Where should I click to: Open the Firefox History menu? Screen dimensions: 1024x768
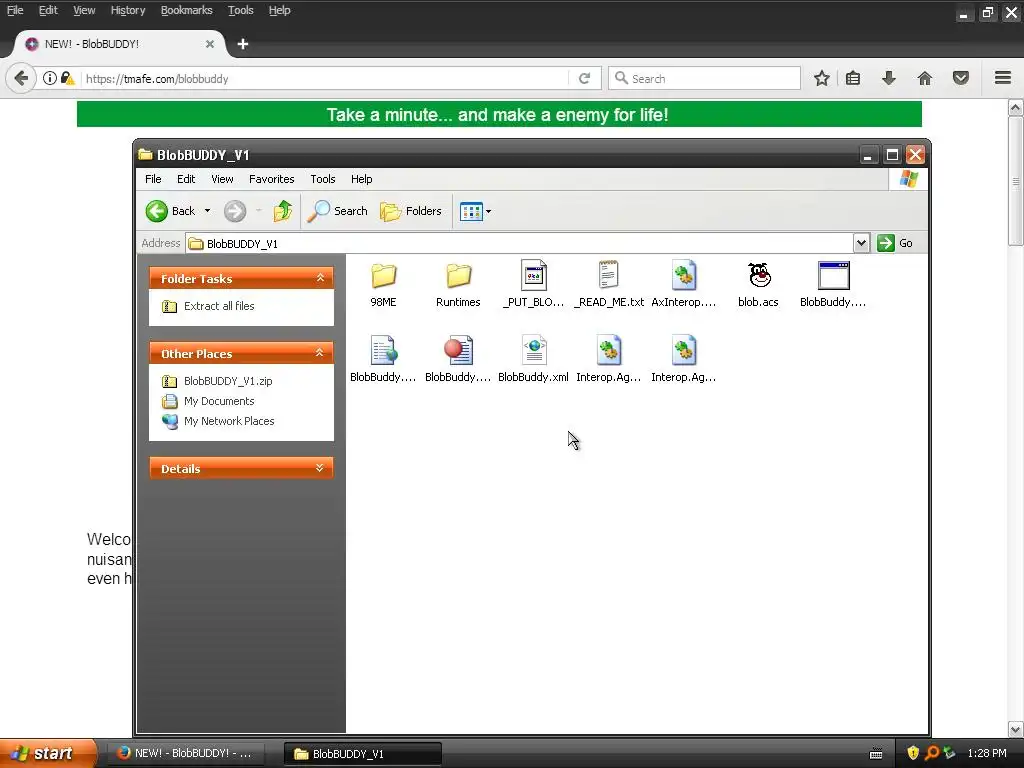coord(128,10)
